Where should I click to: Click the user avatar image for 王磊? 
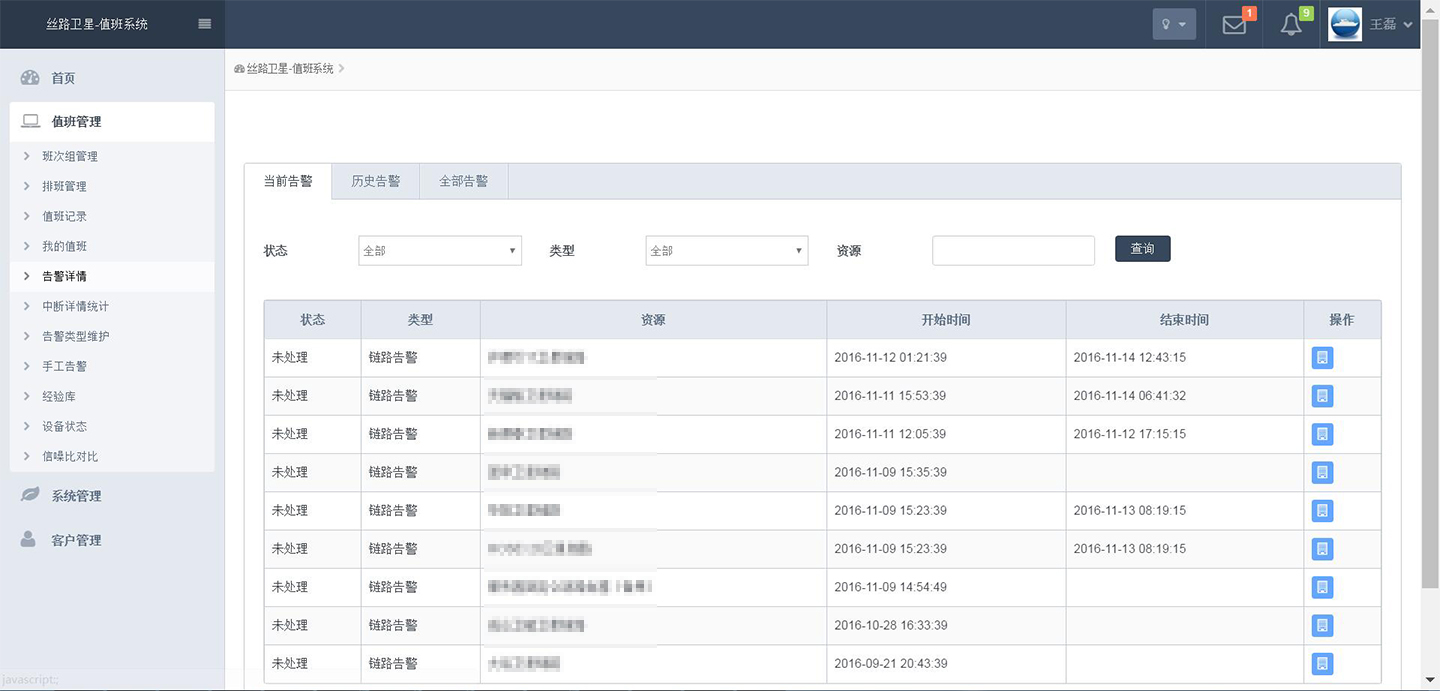click(x=1344, y=24)
